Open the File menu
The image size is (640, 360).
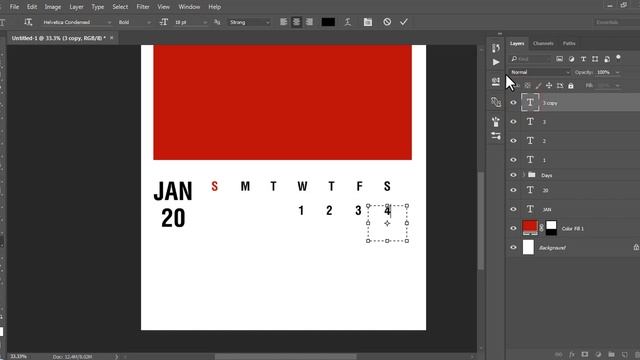[x=14, y=7]
